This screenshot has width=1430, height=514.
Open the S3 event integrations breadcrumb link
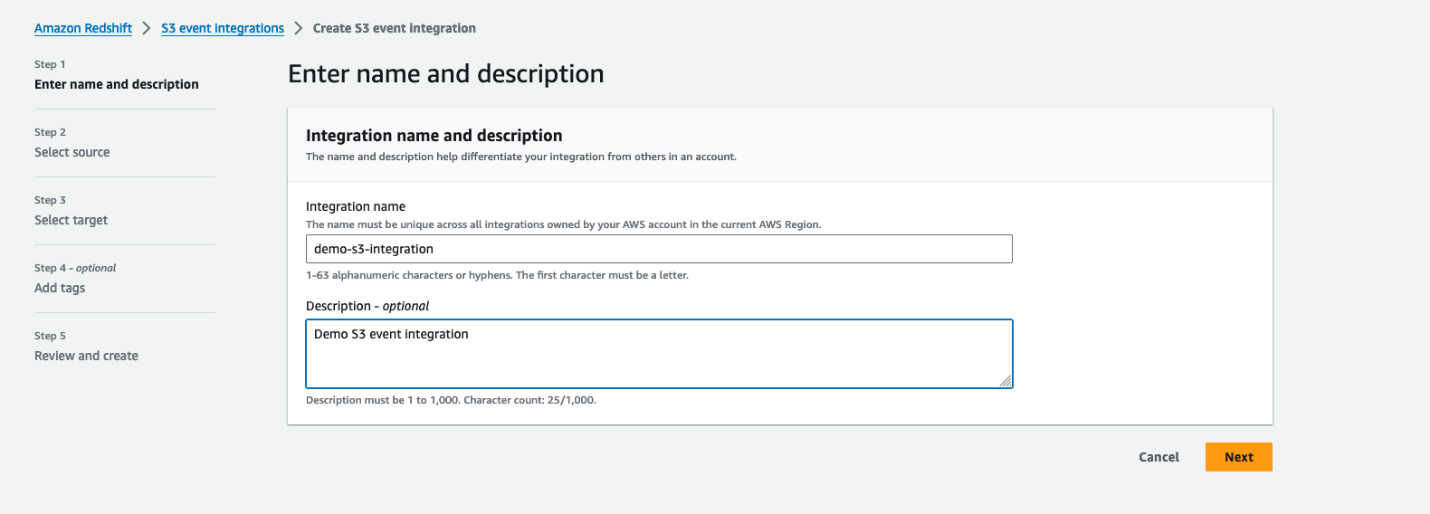[222, 28]
